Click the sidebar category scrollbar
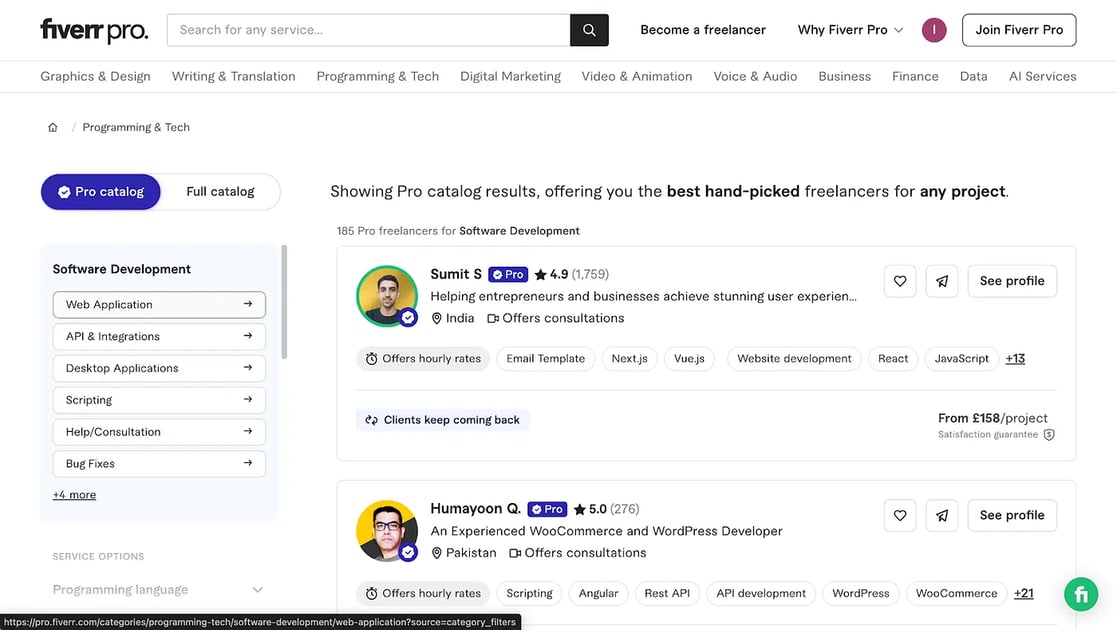This screenshot has height=630, width=1117. point(284,302)
